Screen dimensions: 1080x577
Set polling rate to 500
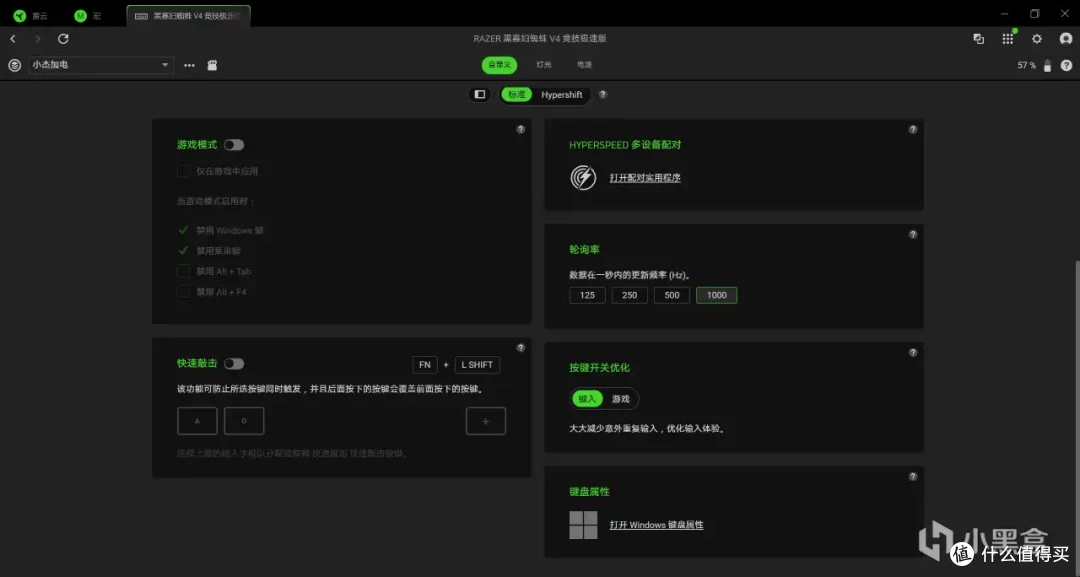pos(672,295)
